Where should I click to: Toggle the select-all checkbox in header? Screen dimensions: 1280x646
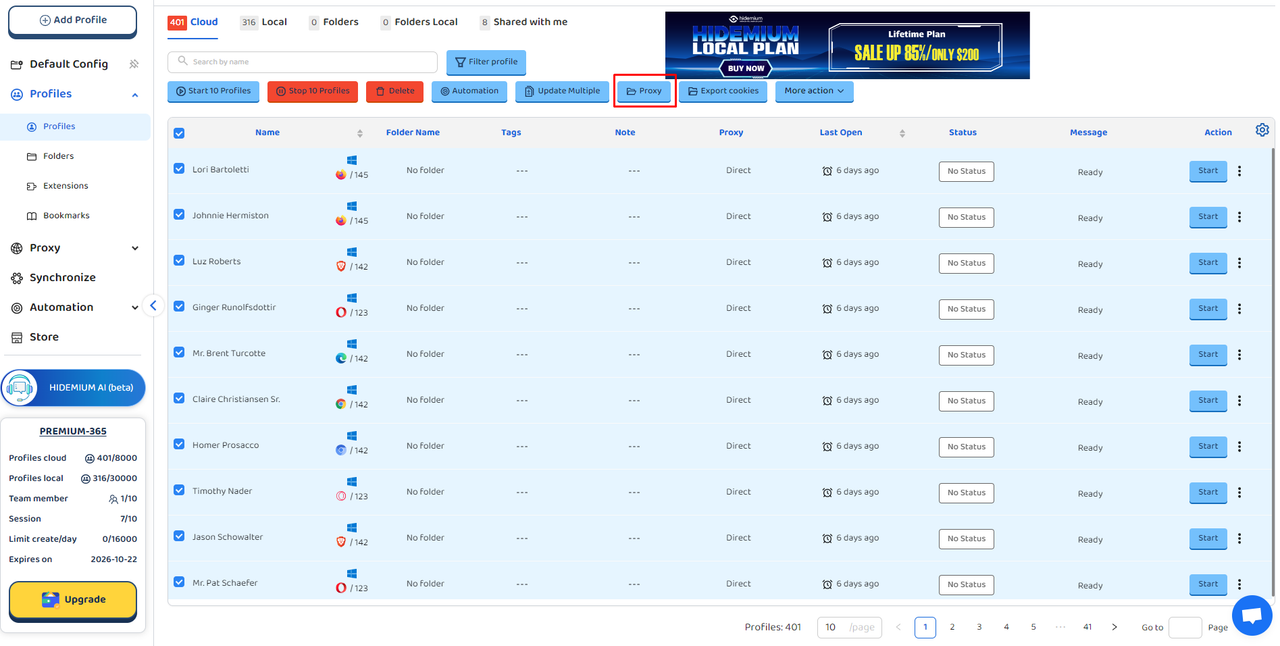[x=179, y=133]
